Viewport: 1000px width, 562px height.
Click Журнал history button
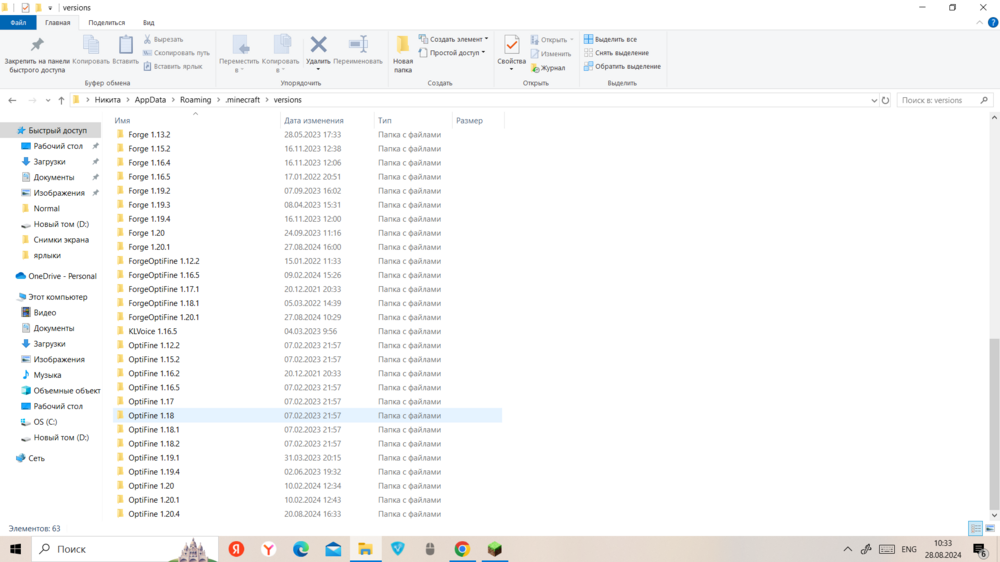point(548,68)
